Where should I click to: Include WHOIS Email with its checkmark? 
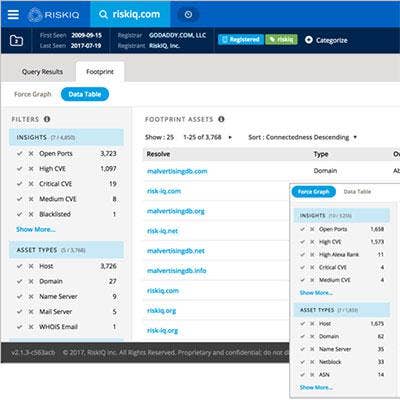(20, 327)
